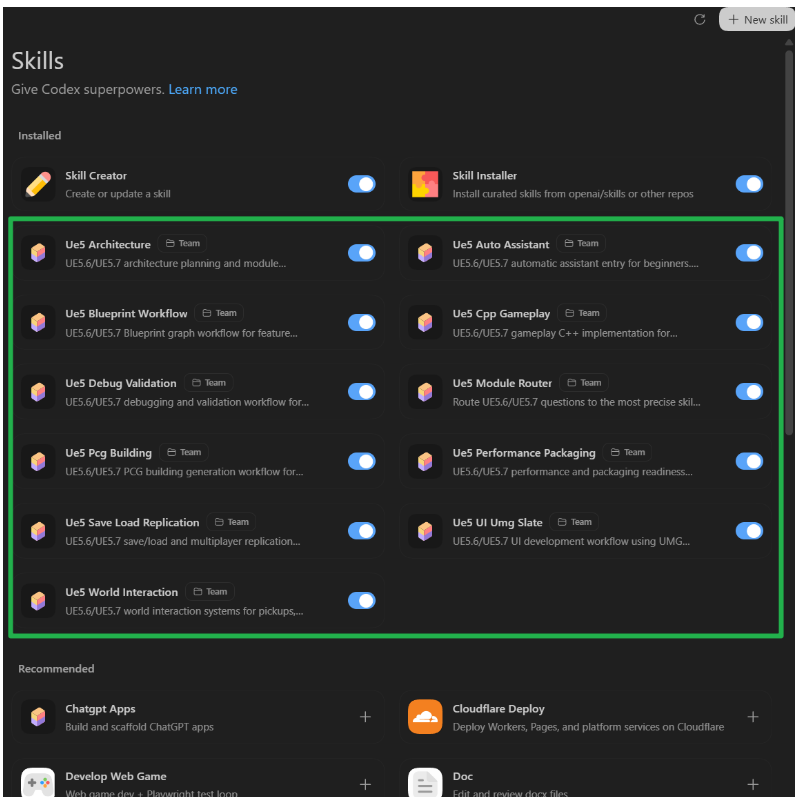Click the vertical scrollbar on the right
Screen dimensions: 802x797
pyautogui.click(x=789, y=250)
